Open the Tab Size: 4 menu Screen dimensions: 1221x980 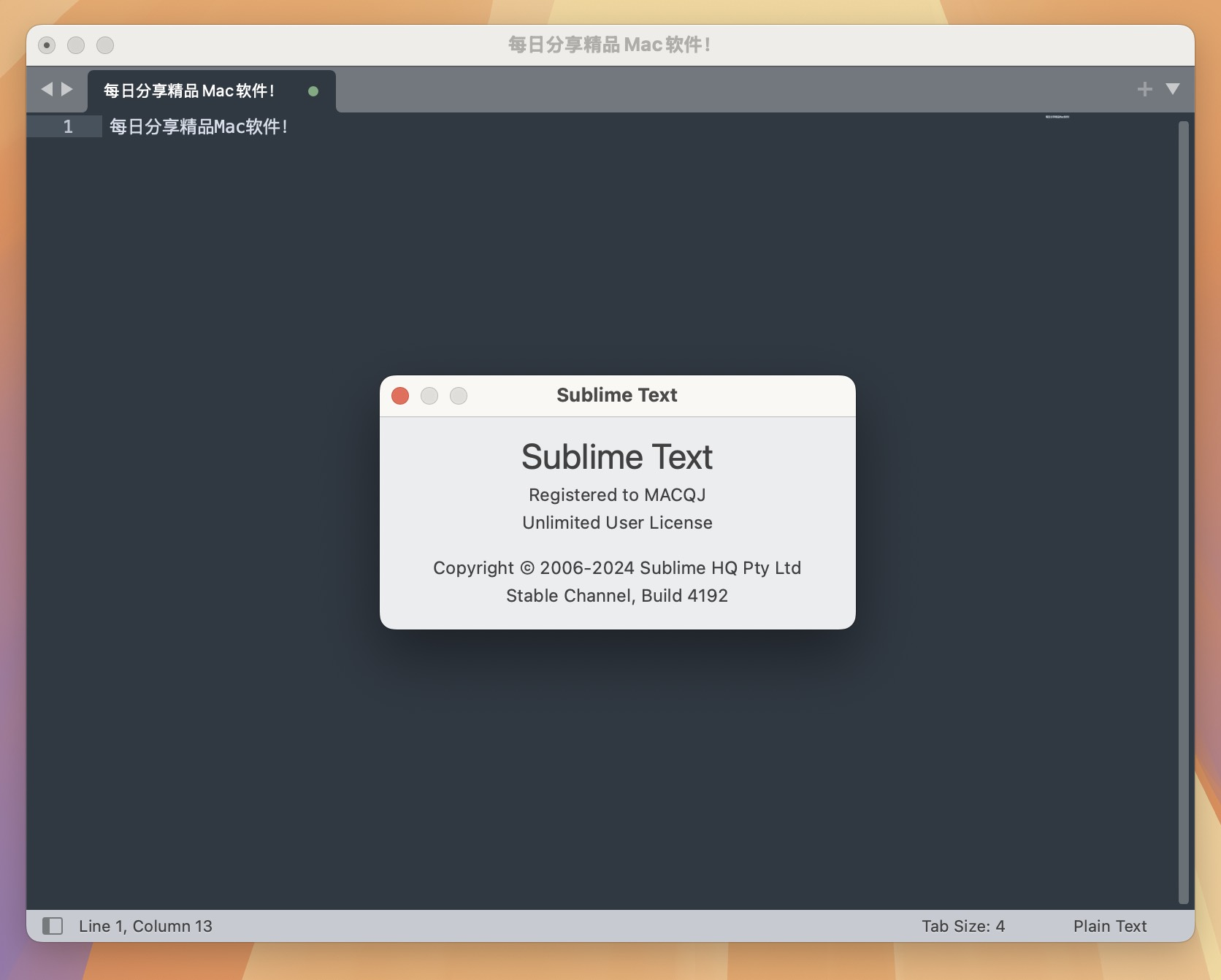pos(962,926)
